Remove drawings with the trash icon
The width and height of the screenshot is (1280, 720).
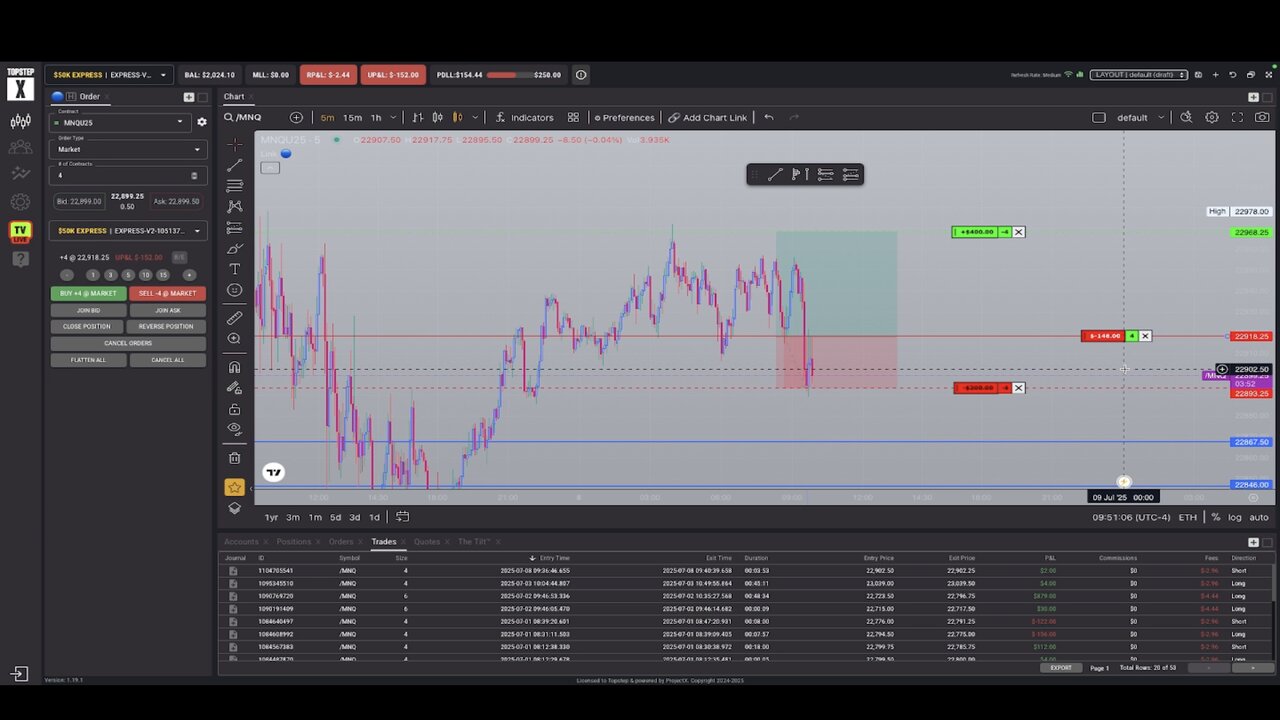click(x=234, y=458)
